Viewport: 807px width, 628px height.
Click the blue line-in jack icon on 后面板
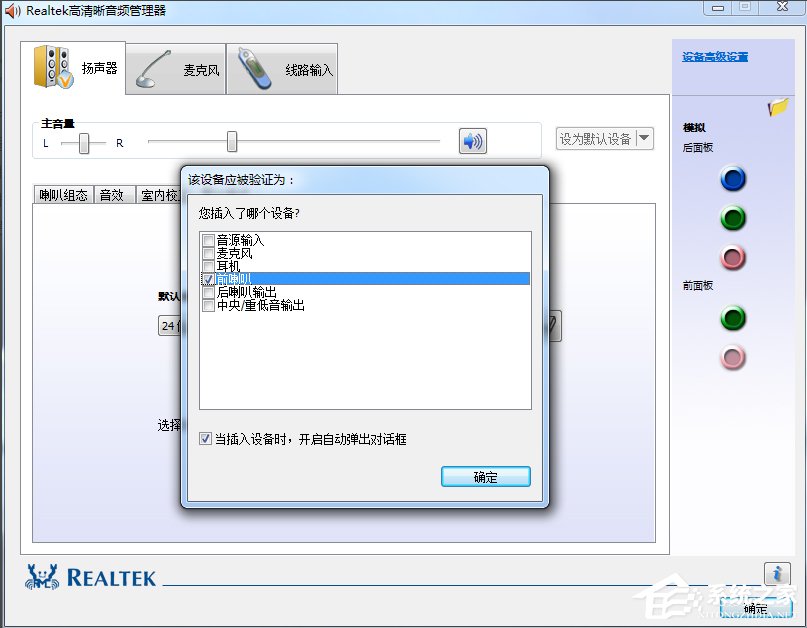coord(733,179)
